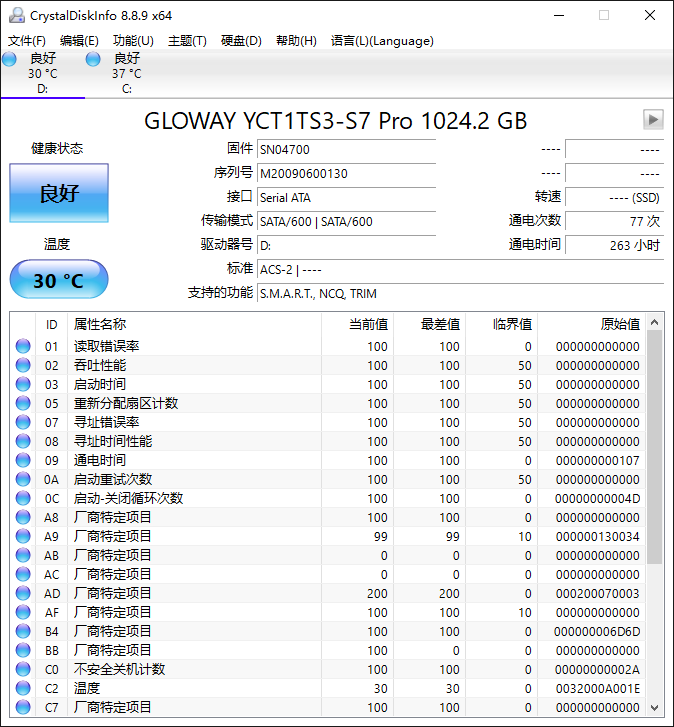Open the 语言(L)(Language) menu

[382, 41]
